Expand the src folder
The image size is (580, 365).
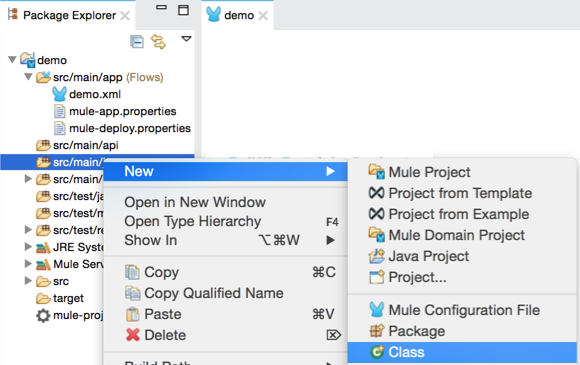(28, 281)
